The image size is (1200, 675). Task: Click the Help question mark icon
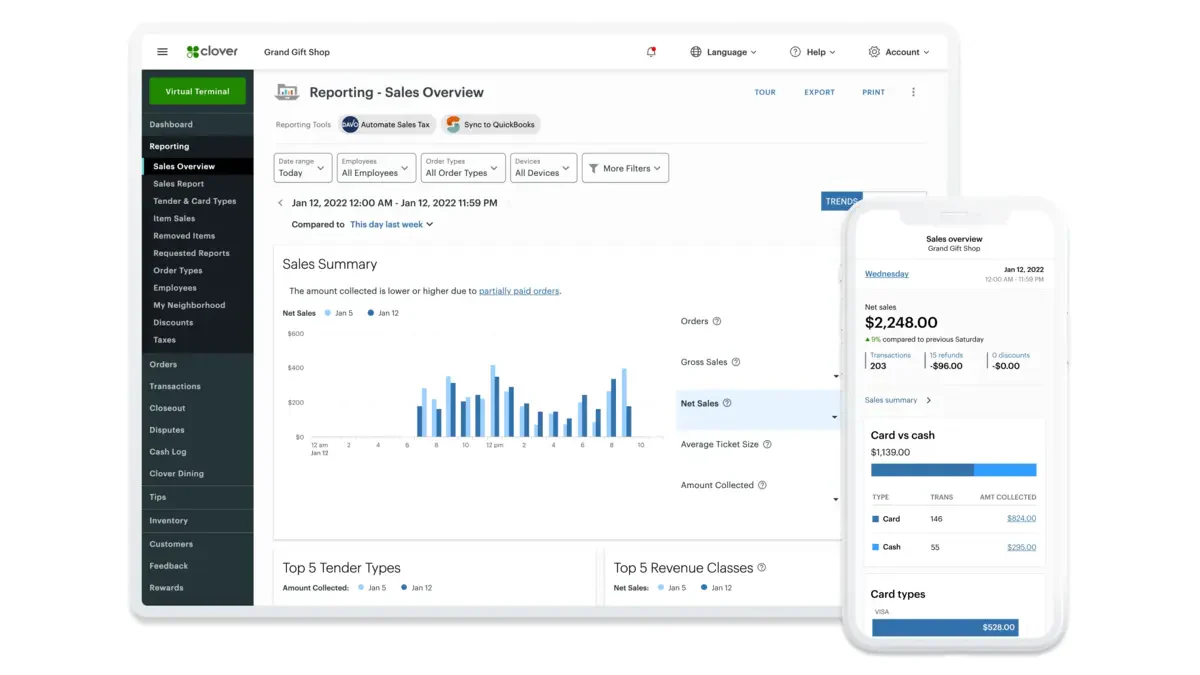click(x=795, y=52)
